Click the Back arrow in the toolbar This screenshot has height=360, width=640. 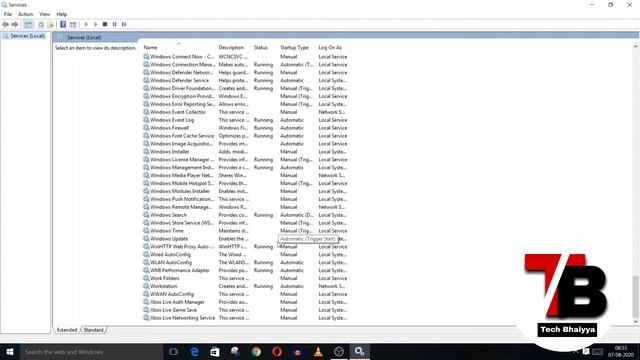coord(5,24)
